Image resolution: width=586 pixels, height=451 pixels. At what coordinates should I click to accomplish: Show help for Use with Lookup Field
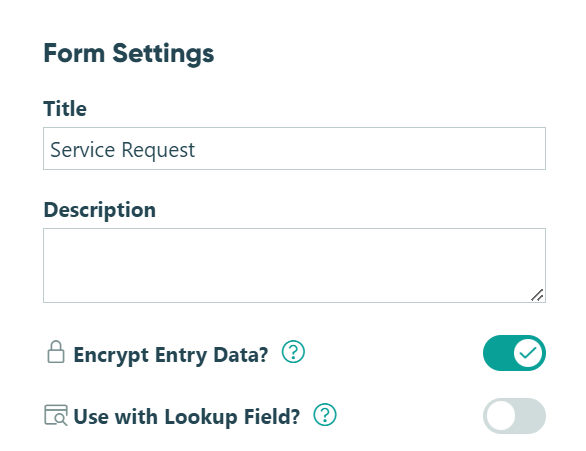pos(325,415)
